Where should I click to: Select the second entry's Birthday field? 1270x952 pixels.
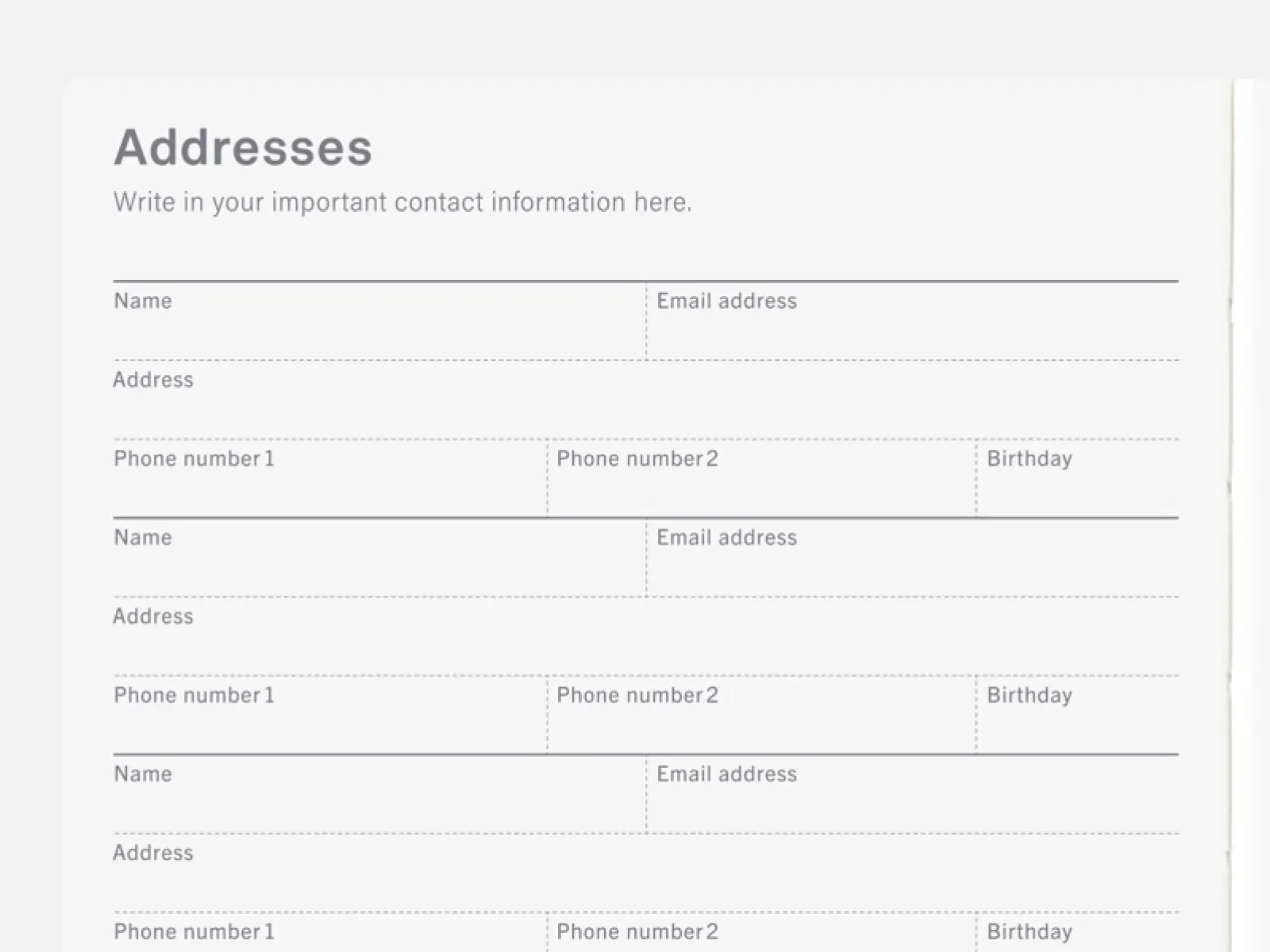coord(1078,715)
